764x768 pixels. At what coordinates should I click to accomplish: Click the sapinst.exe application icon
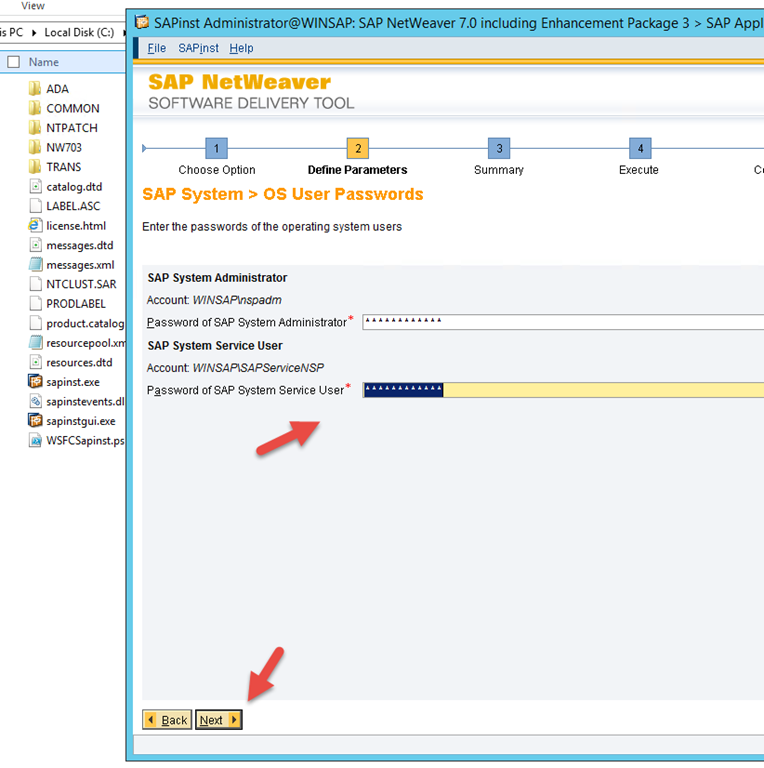pyautogui.click(x=36, y=382)
